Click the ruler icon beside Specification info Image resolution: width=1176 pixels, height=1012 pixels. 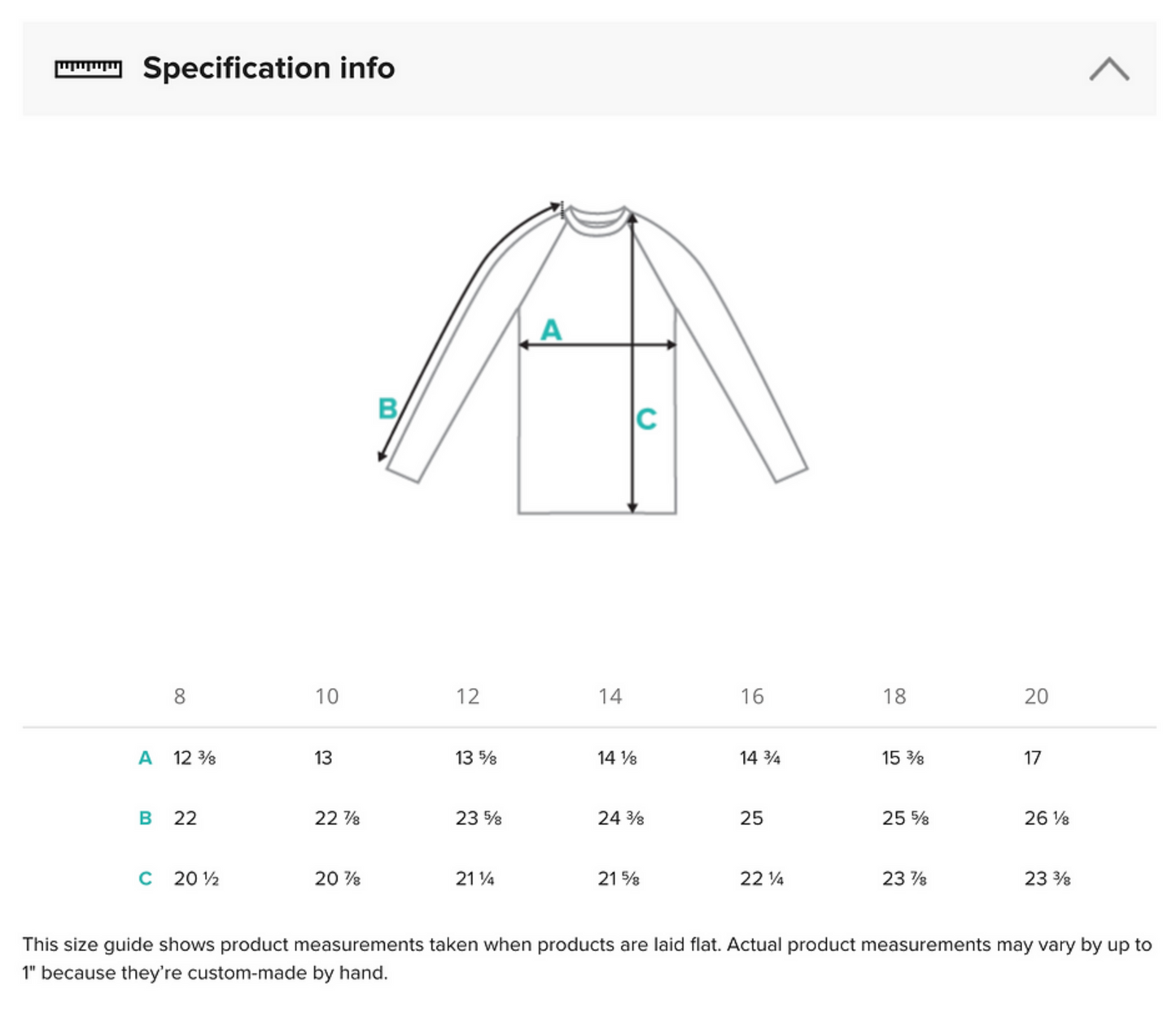coord(88,69)
